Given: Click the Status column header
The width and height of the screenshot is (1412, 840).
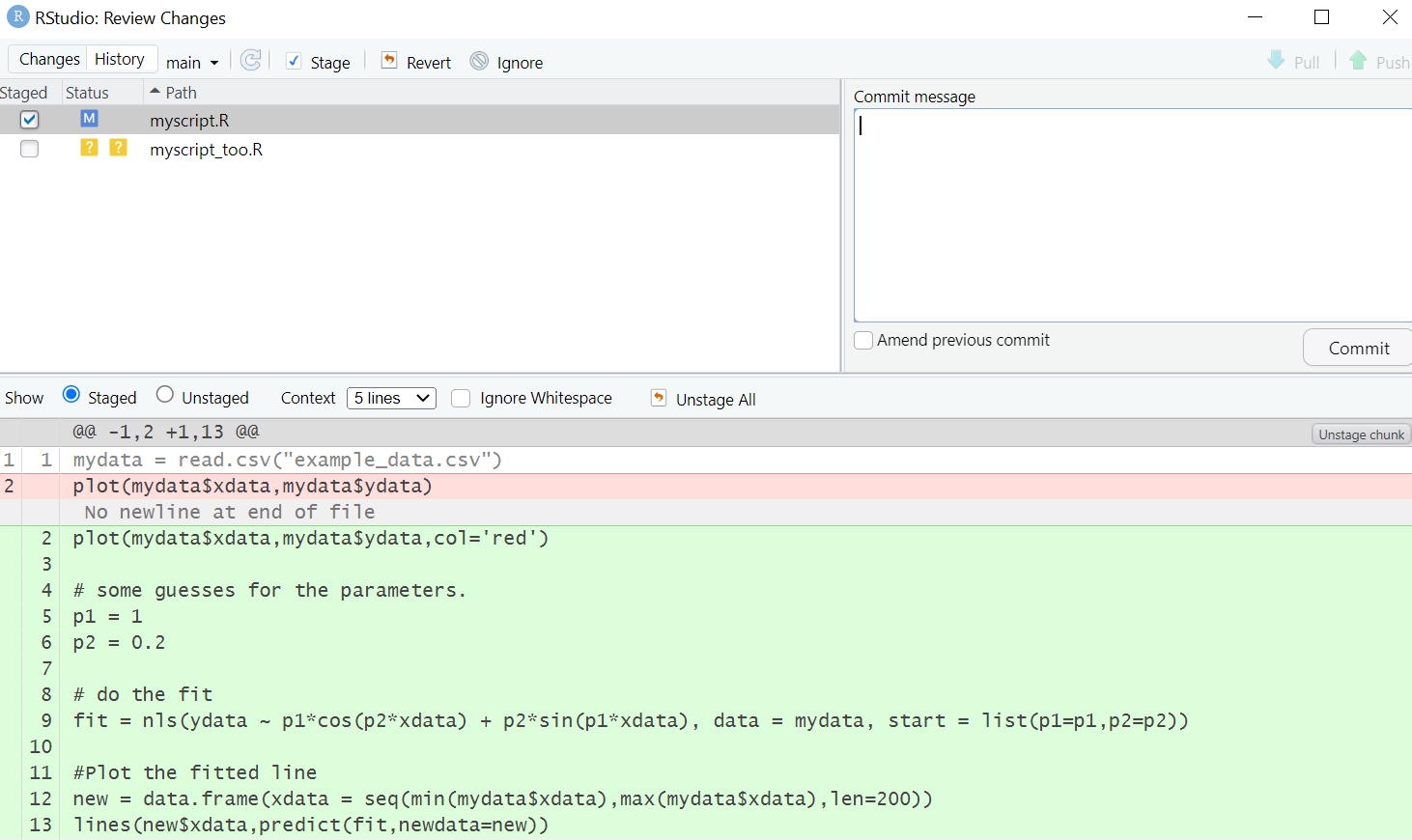Looking at the screenshot, I should pos(87,93).
